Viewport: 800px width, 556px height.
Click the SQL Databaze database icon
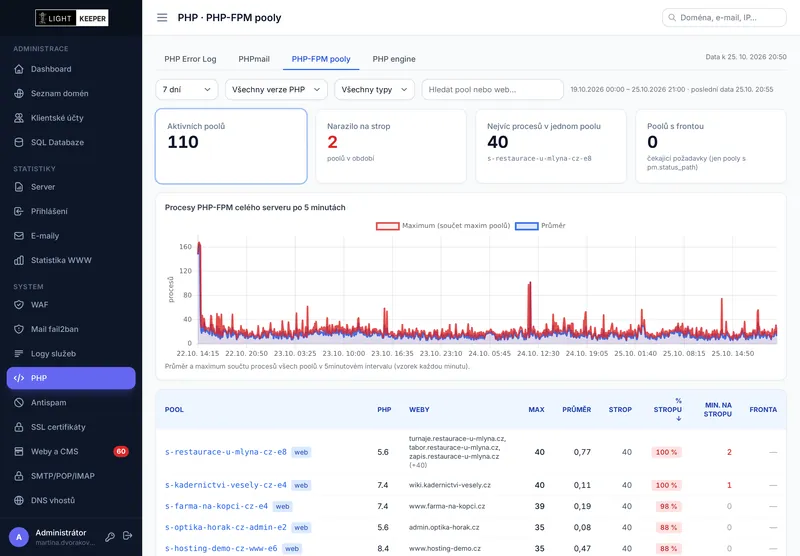(x=19, y=142)
